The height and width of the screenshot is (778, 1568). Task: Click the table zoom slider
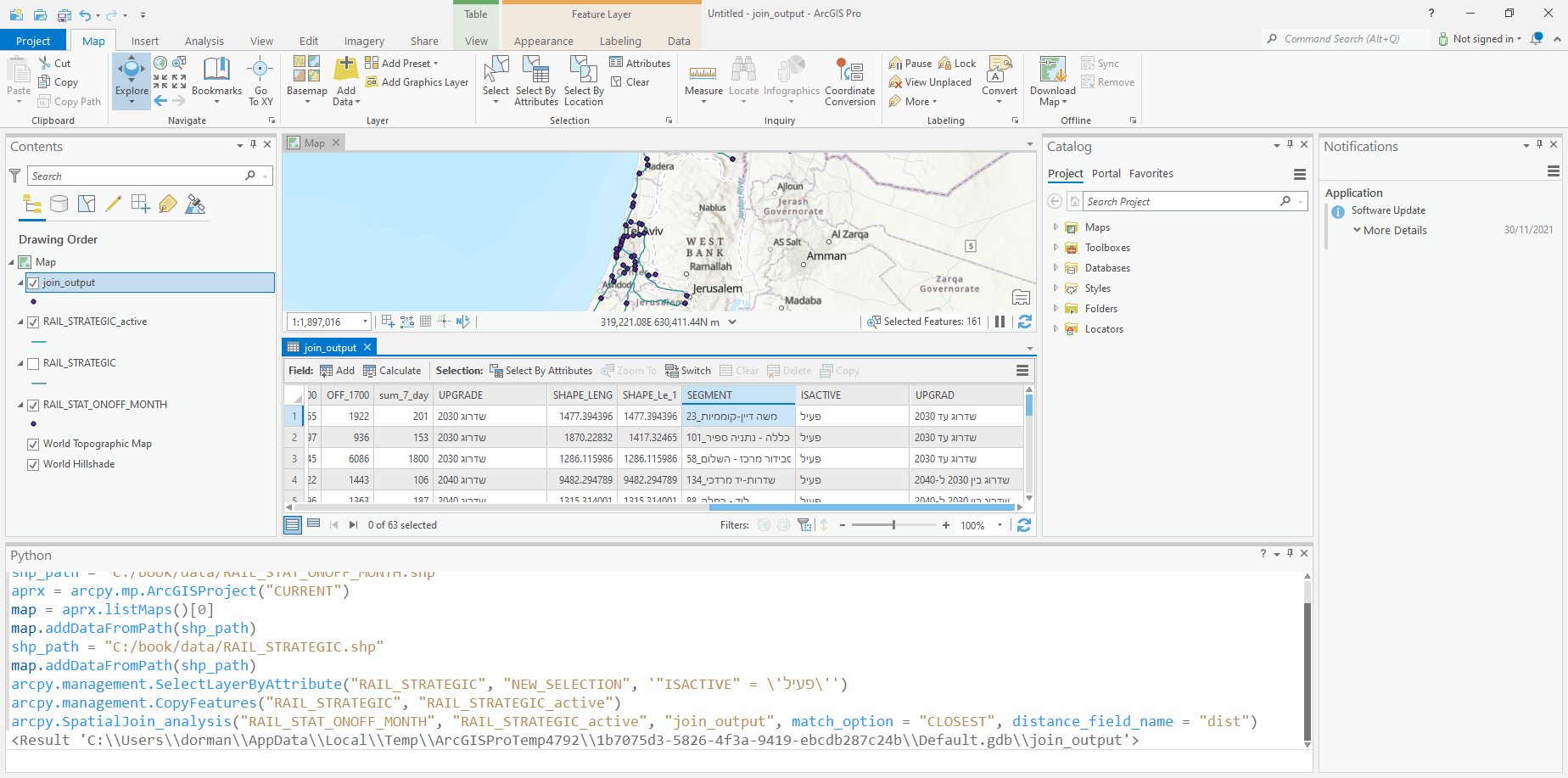[893, 525]
